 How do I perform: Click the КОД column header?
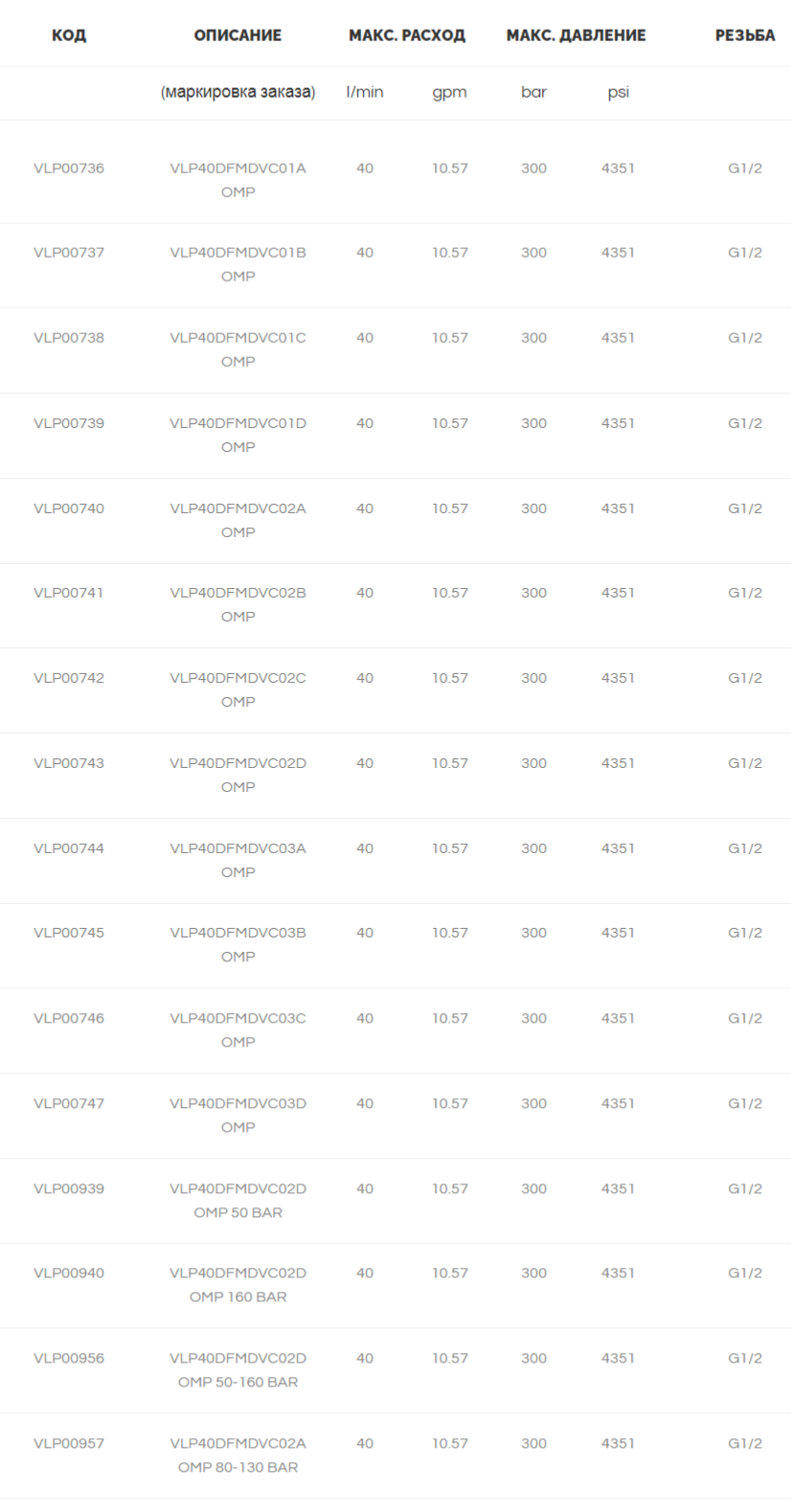pos(69,35)
